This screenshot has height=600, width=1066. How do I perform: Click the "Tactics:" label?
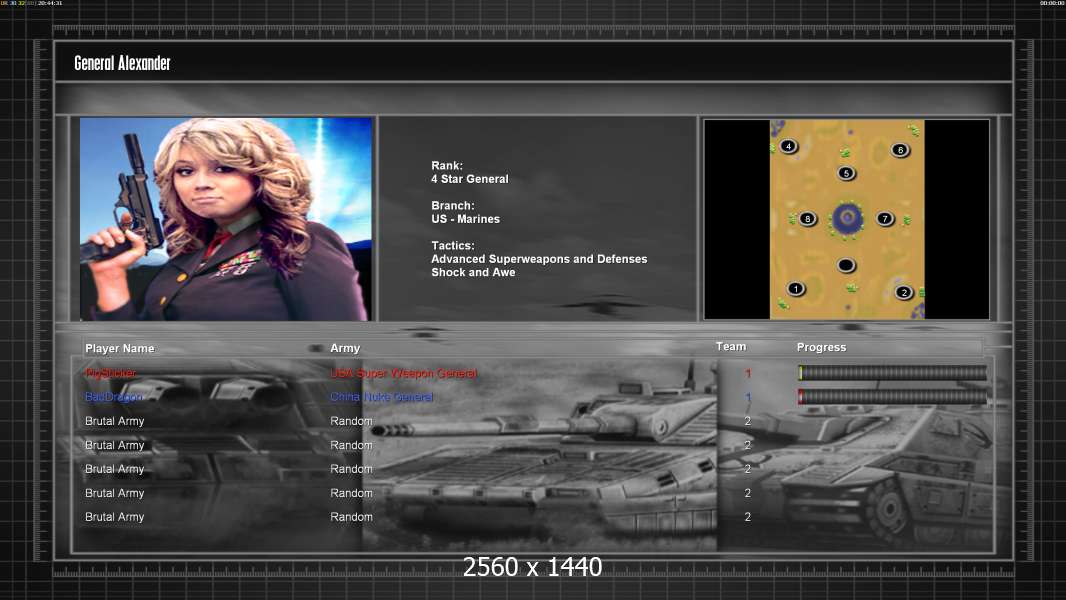coord(453,245)
